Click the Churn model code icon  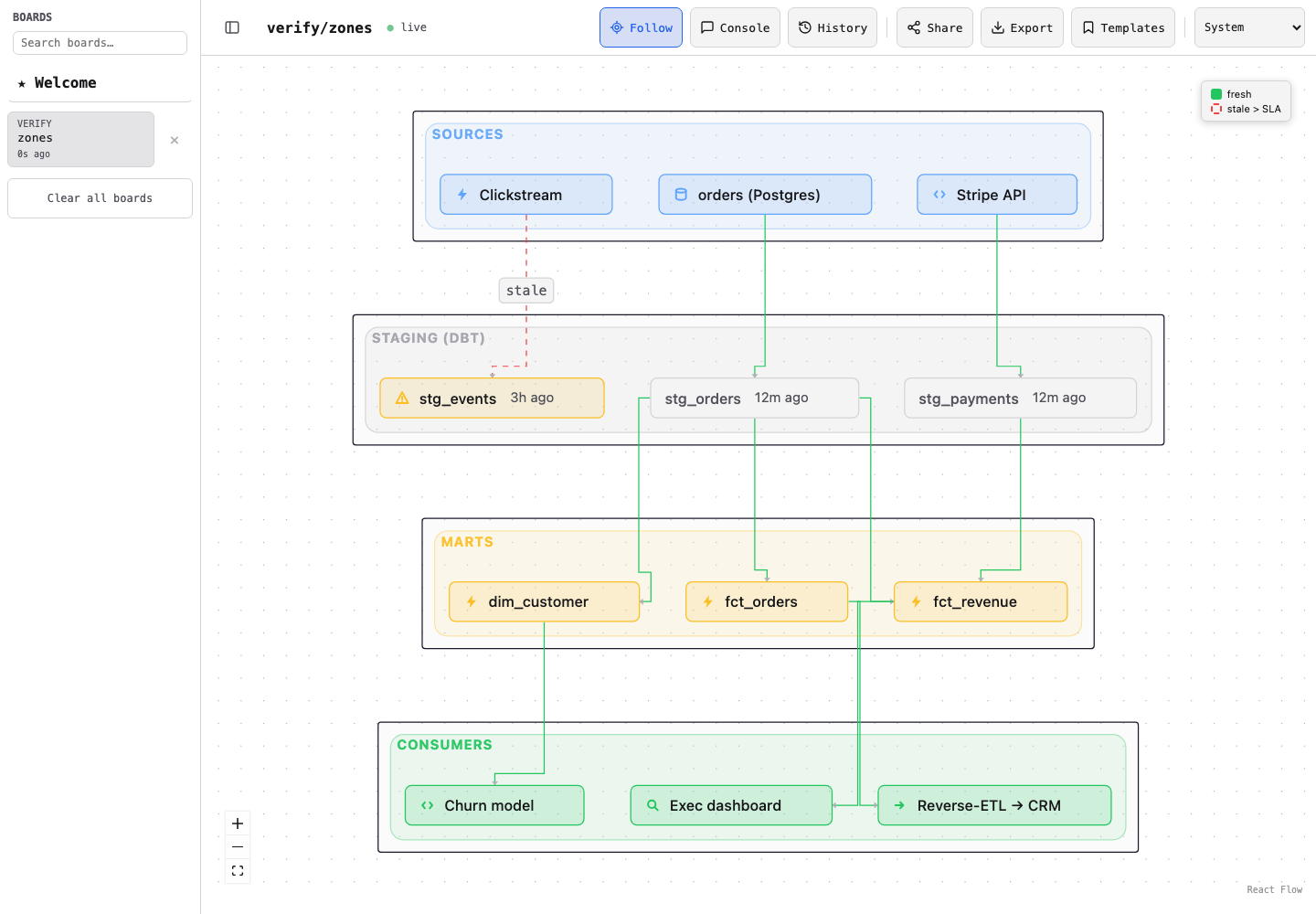click(x=428, y=805)
